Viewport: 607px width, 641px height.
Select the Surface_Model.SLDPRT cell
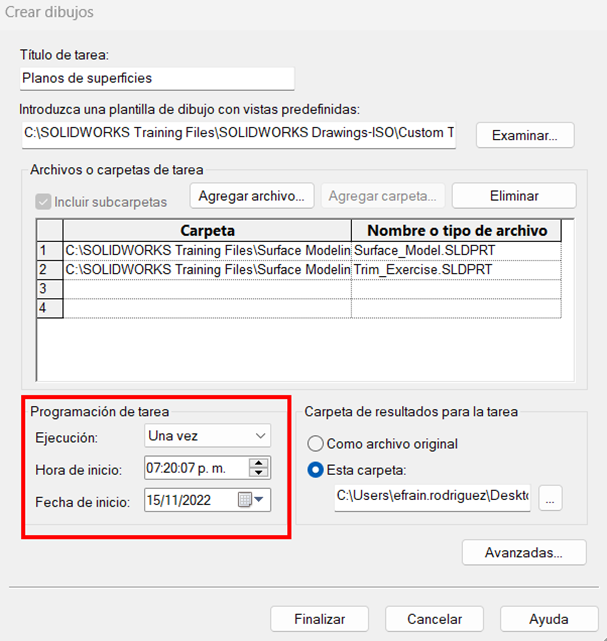[457, 251]
